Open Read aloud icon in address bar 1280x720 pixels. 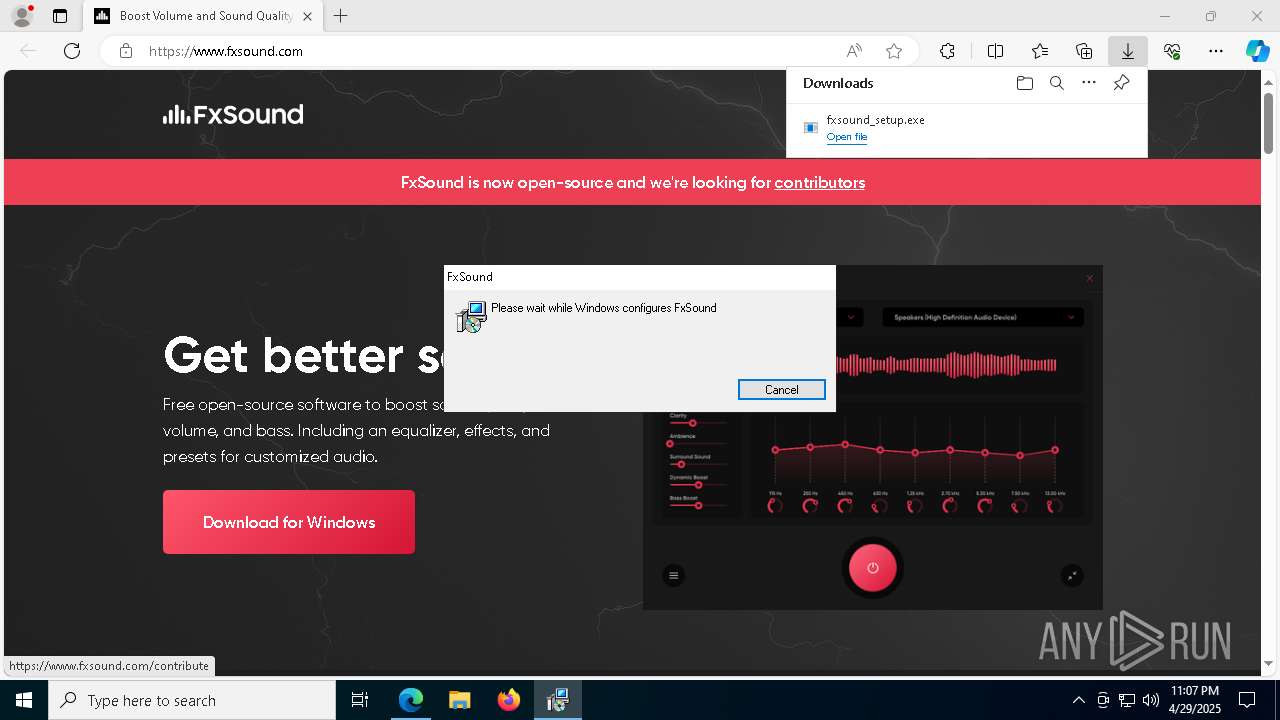[854, 51]
